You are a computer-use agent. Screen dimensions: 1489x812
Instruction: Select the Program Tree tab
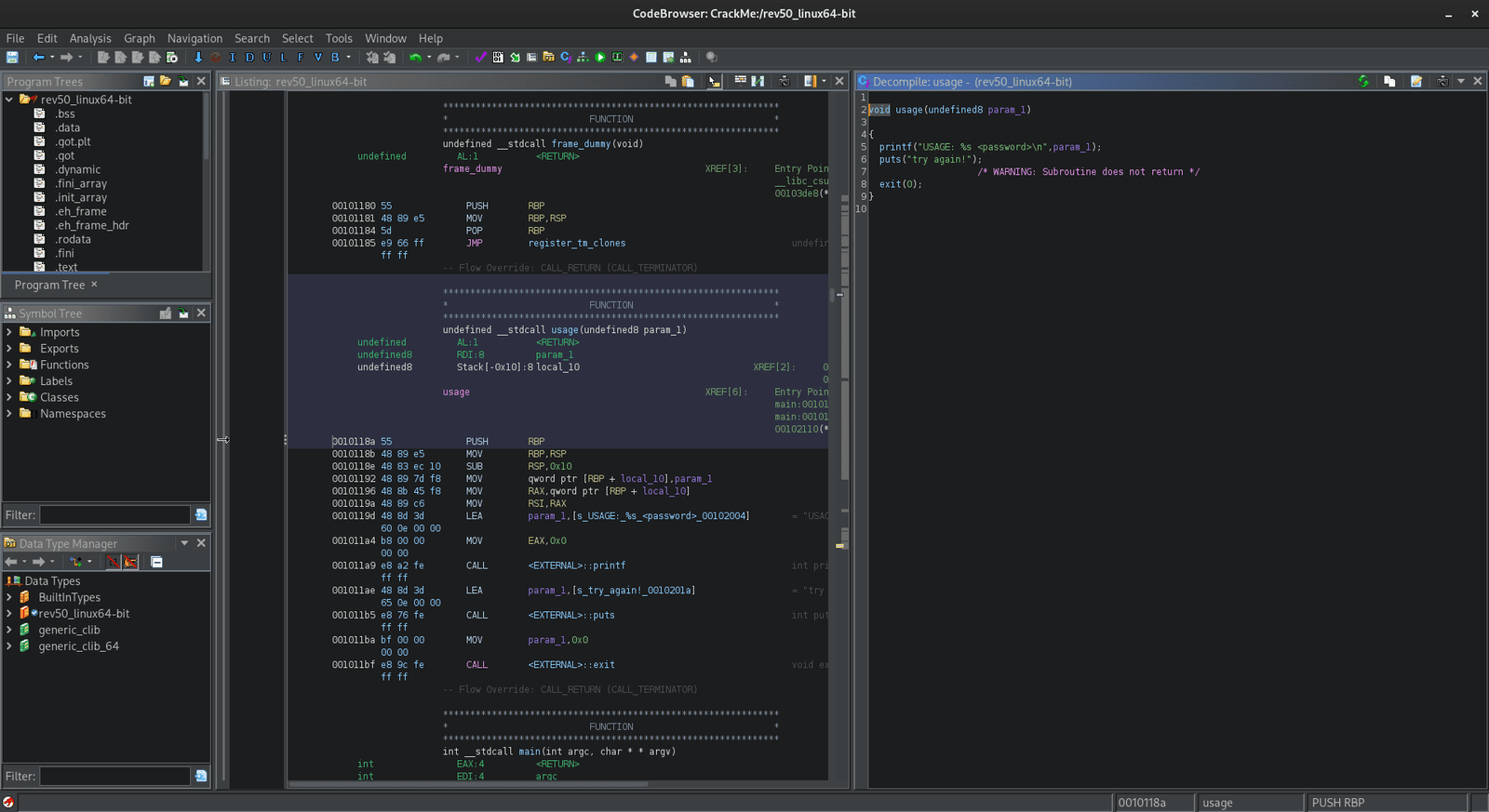click(56, 285)
